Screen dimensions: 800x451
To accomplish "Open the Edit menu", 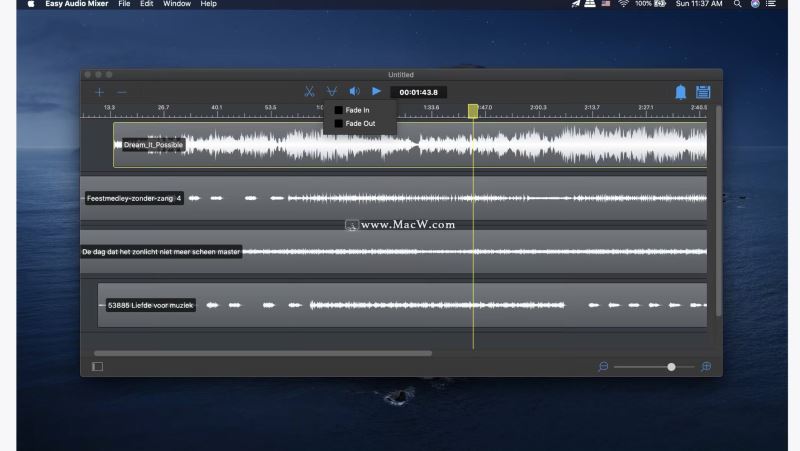I will (x=146, y=4).
